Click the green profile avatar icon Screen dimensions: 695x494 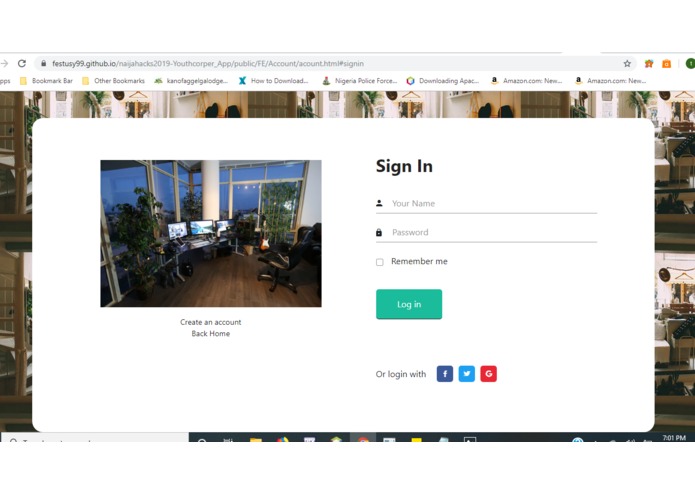pyautogui.click(x=690, y=63)
